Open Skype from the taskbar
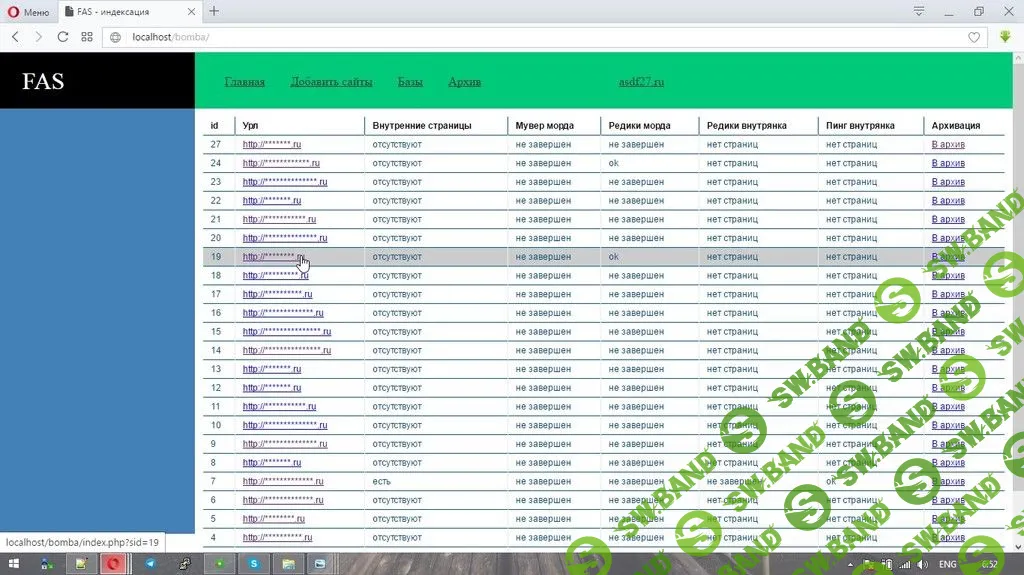1024x575 pixels. click(254, 564)
